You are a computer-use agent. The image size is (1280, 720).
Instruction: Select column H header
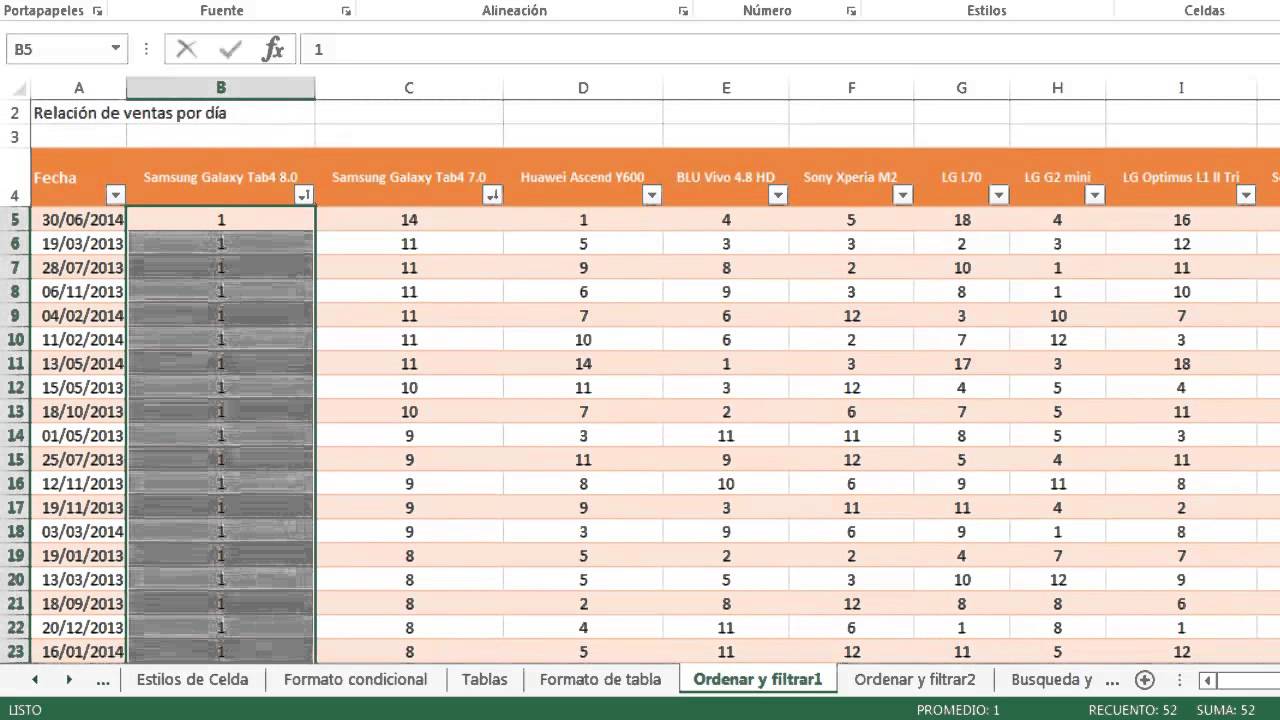click(x=1058, y=88)
